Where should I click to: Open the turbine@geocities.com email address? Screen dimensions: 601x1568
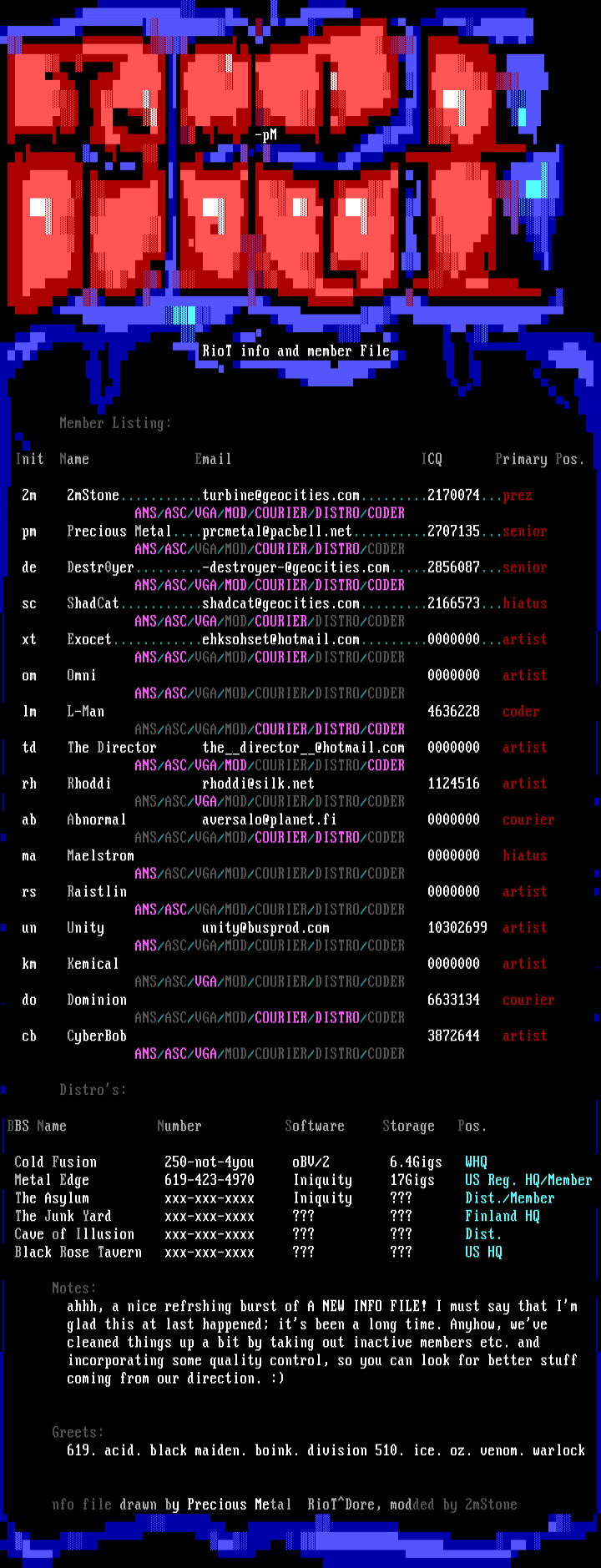280,496
